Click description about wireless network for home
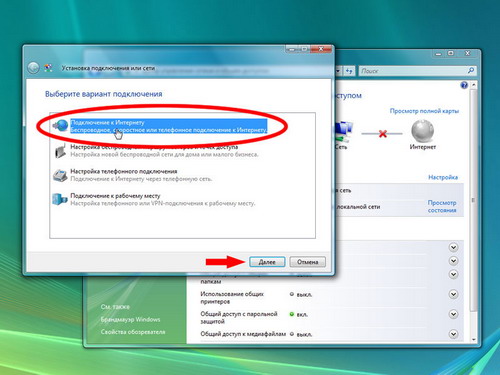 164,155
